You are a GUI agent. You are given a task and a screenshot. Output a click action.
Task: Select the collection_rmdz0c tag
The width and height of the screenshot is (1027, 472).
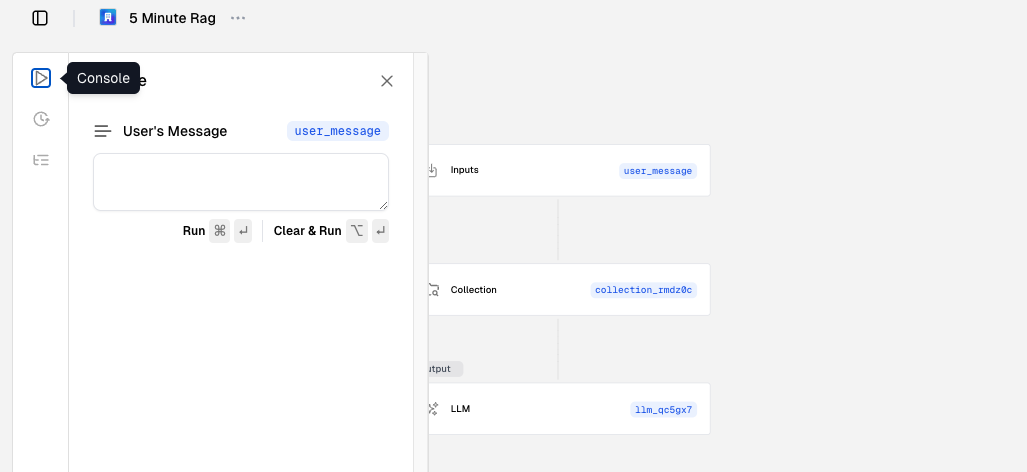(x=643, y=290)
